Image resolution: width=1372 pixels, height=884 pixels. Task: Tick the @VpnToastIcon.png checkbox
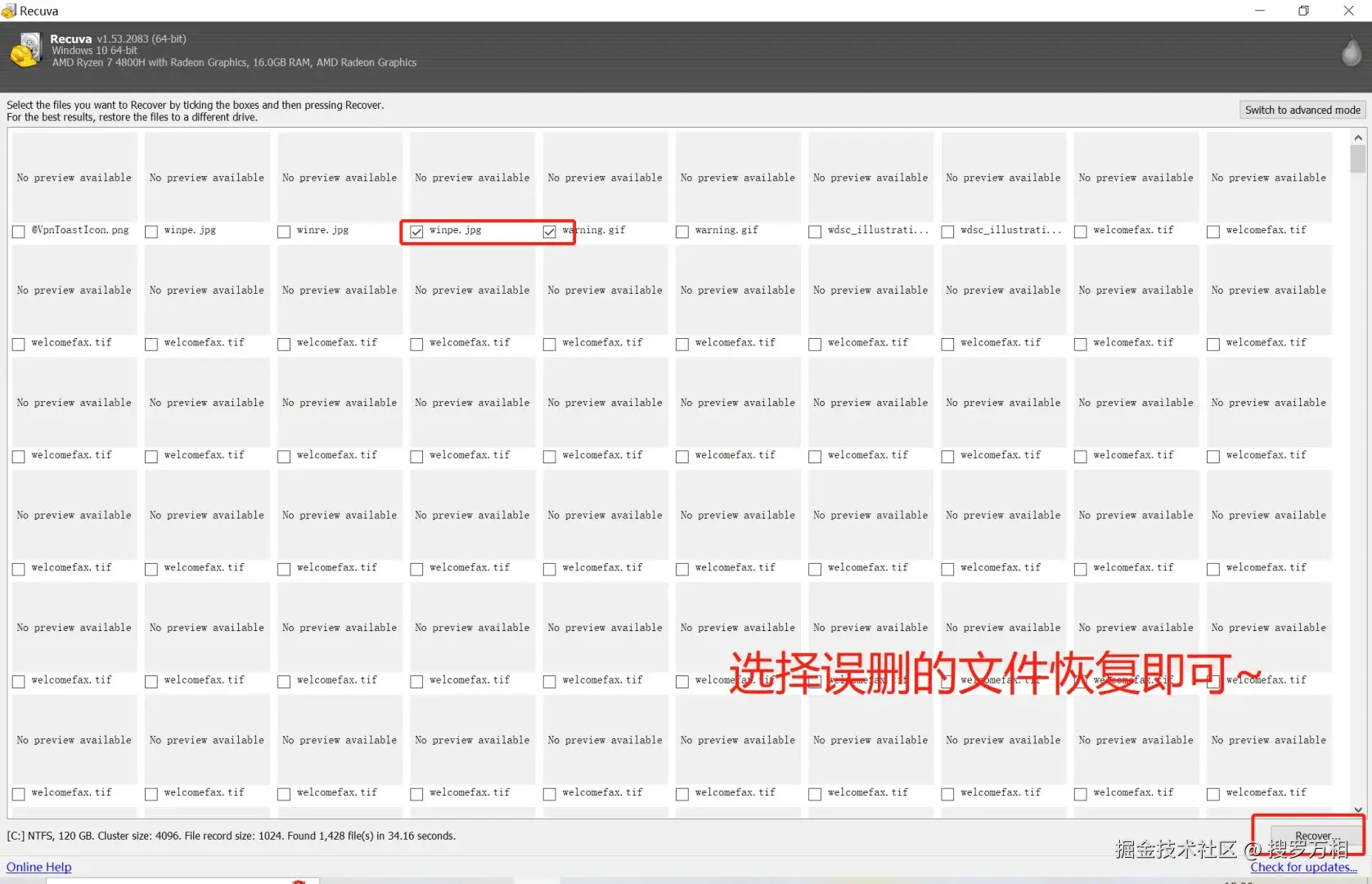point(18,232)
